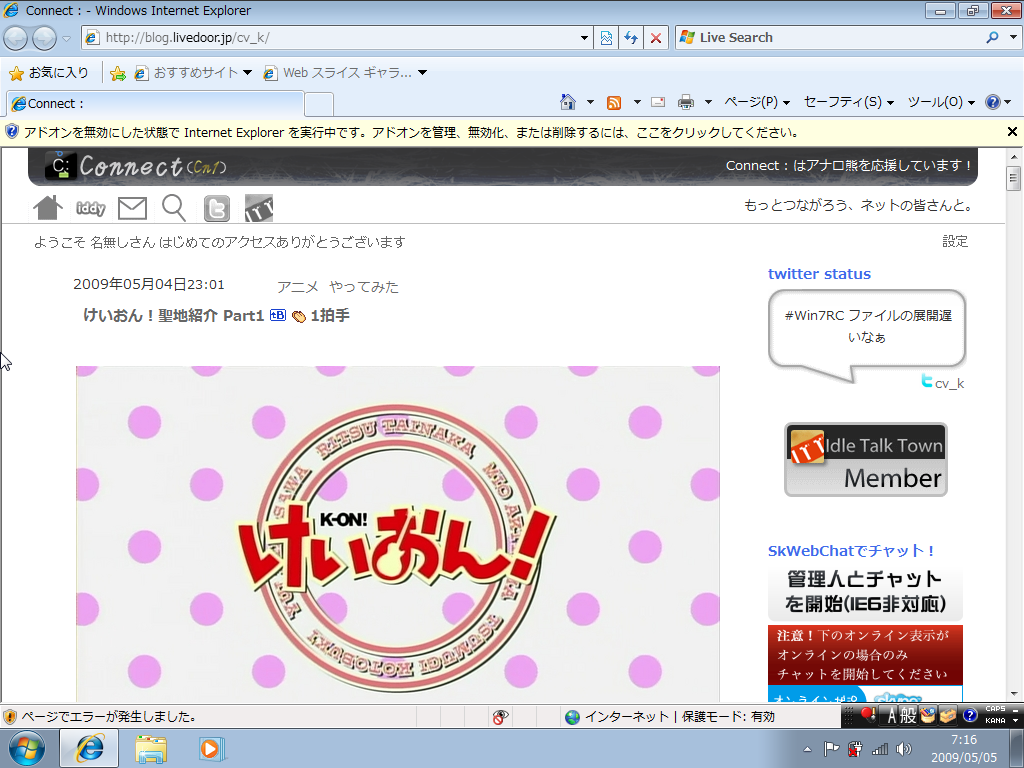This screenshot has height=768, width=1024.
Task: Open a new blank tab
Action: coord(319,104)
